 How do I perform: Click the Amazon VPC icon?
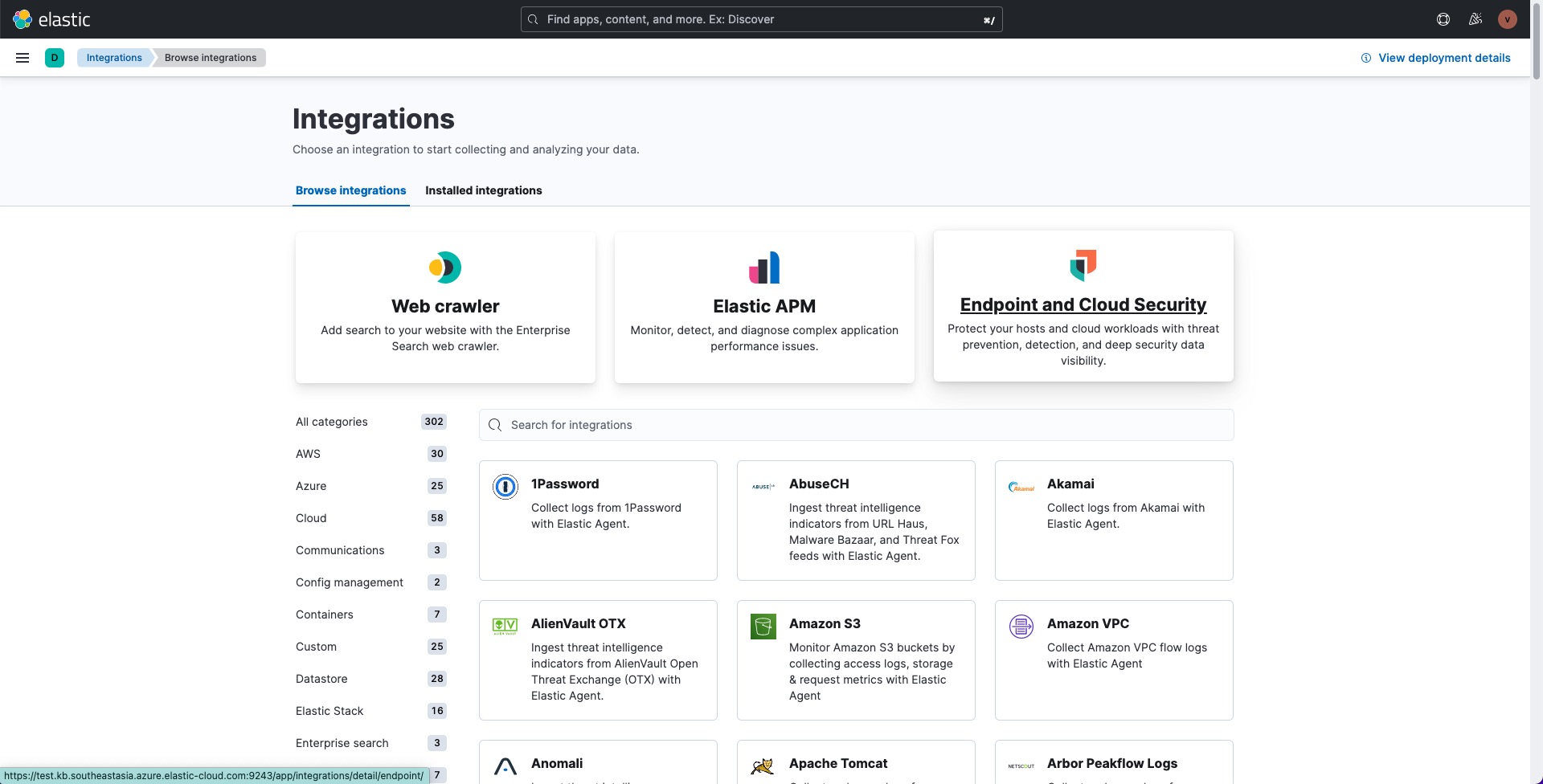(1021, 627)
